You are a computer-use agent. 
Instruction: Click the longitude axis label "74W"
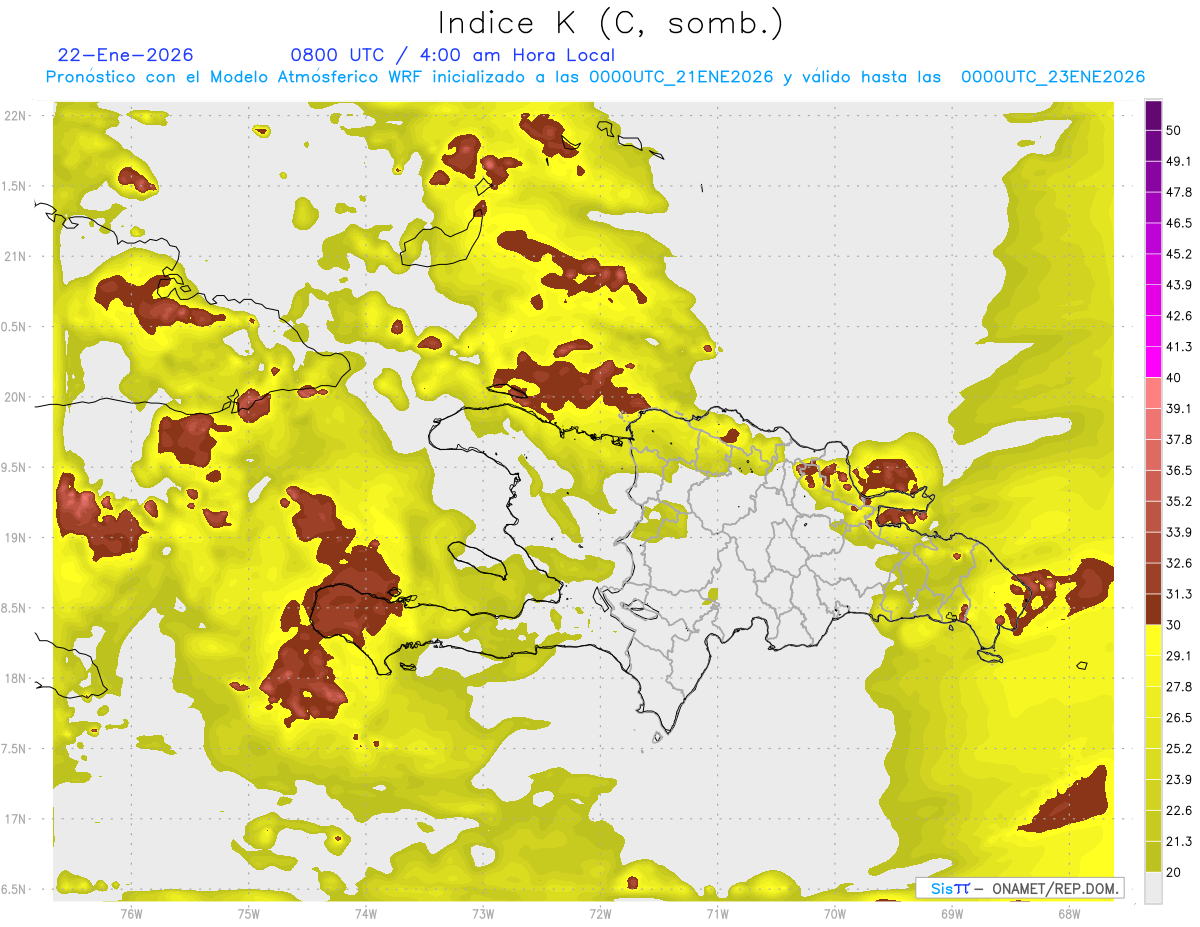(366, 913)
